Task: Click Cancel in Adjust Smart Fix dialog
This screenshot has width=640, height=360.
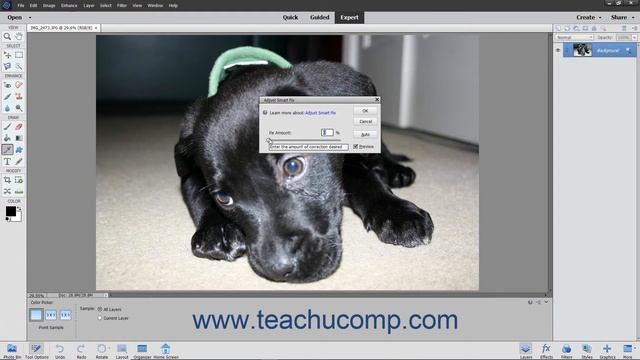Action: click(365, 122)
